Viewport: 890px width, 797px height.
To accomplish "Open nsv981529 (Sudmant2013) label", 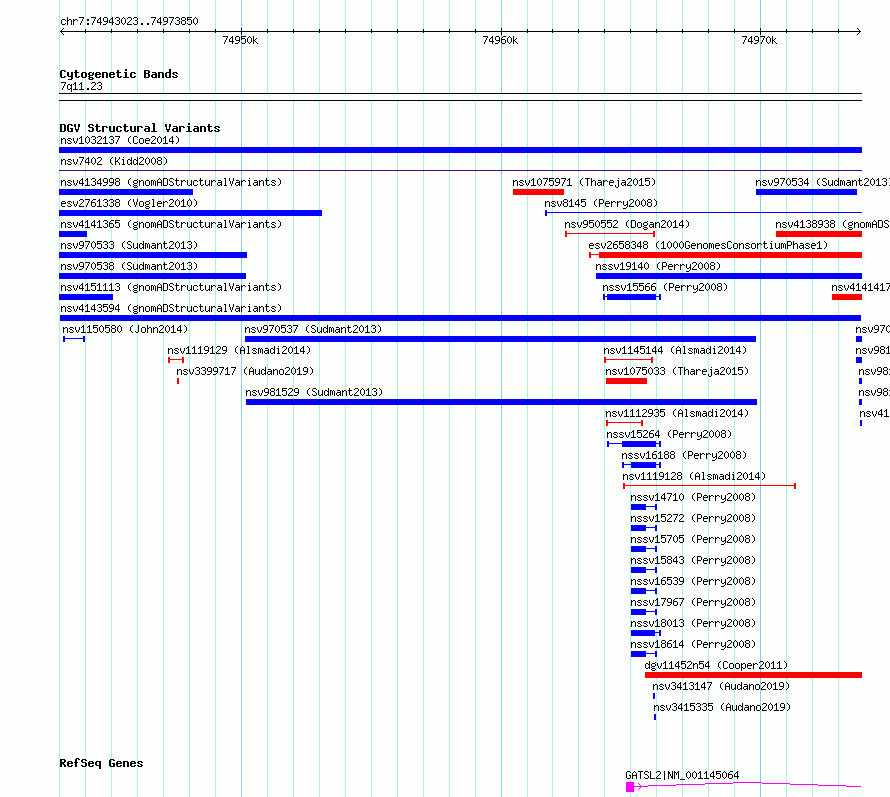I will tap(314, 392).
